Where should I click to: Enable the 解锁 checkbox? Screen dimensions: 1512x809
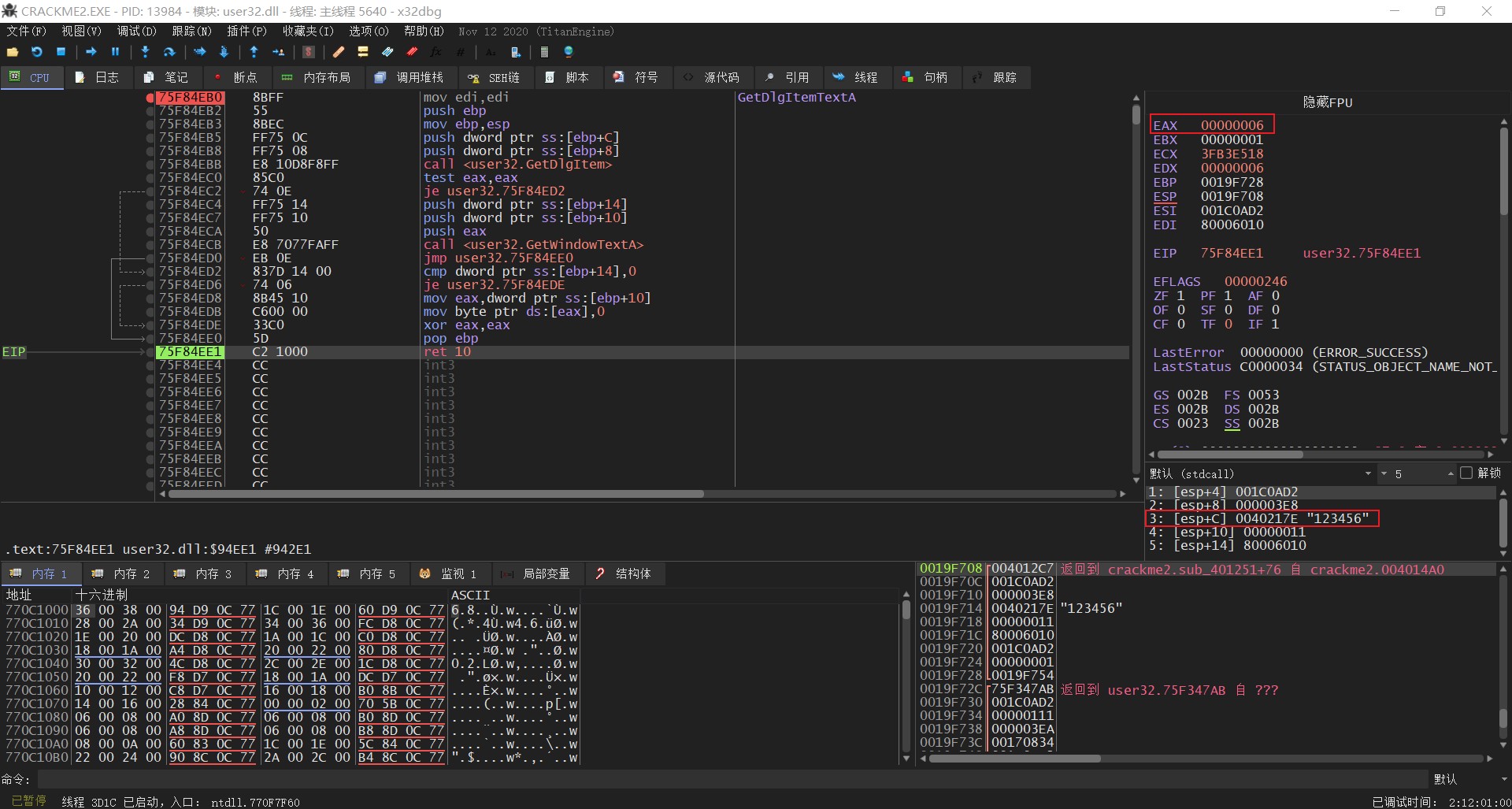(1466, 473)
